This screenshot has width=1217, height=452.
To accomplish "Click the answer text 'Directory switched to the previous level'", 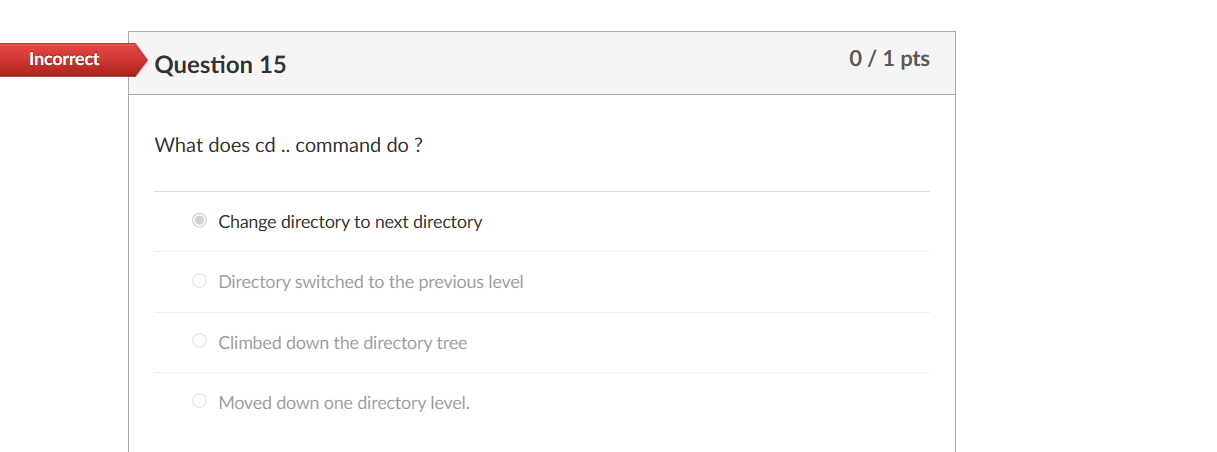I will [371, 282].
